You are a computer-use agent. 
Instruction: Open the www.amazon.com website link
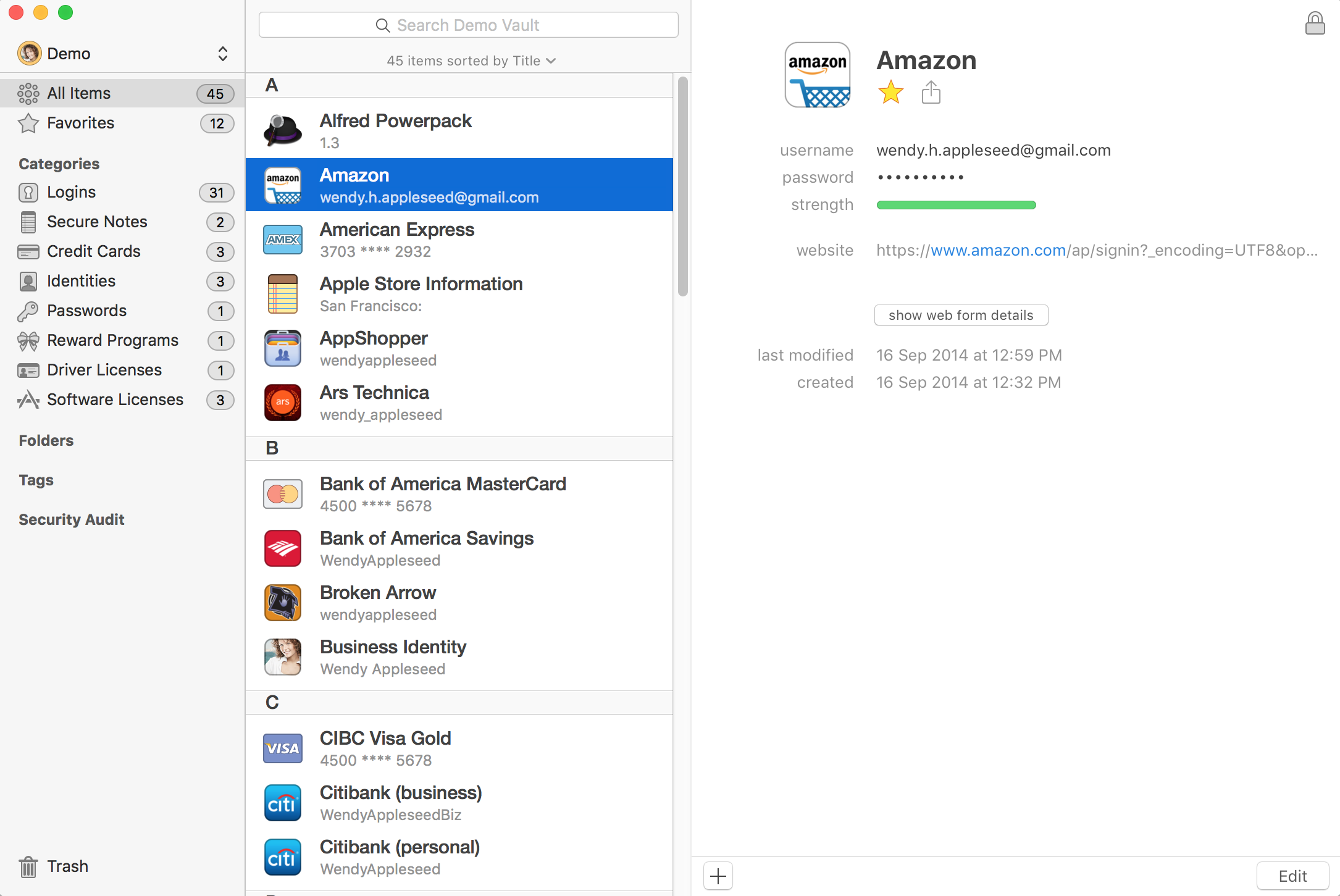coord(998,250)
